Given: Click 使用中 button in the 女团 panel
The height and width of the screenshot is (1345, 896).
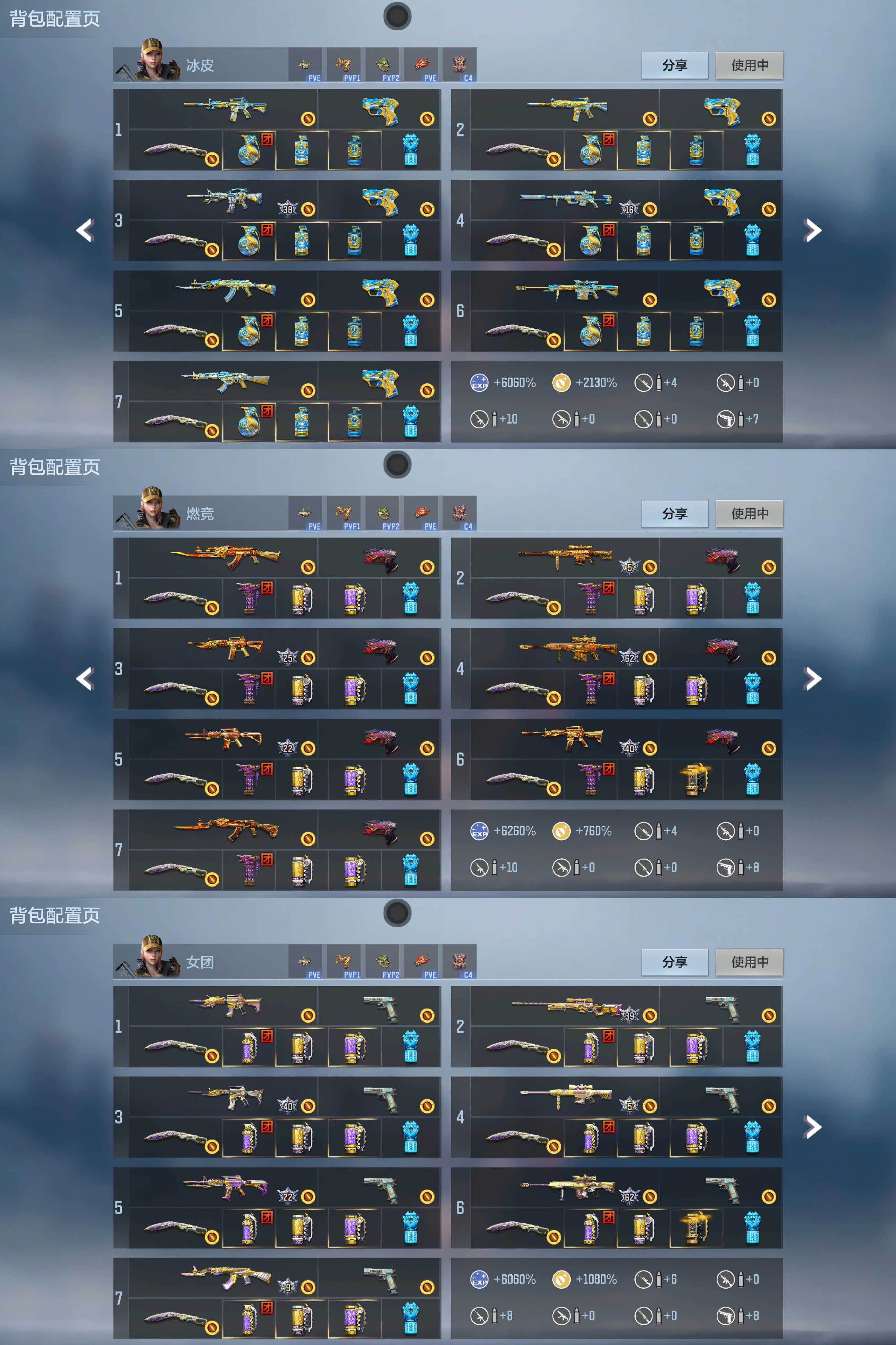Looking at the screenshot, I should [x=749, y=962].
